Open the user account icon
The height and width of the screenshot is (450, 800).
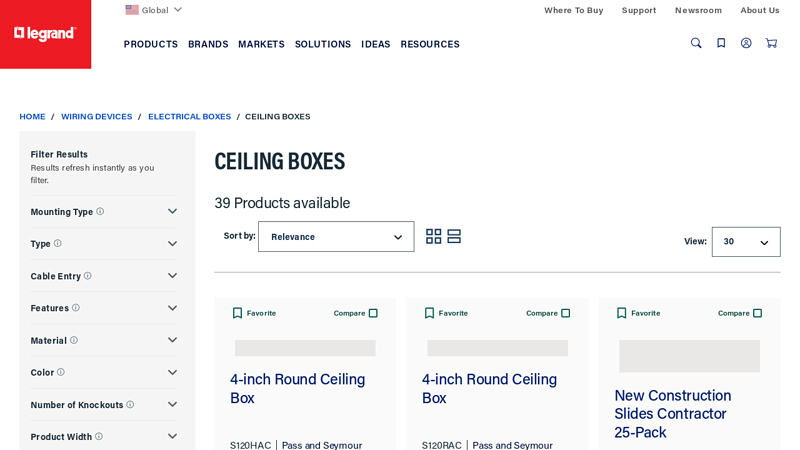click(x=746, y=43)
